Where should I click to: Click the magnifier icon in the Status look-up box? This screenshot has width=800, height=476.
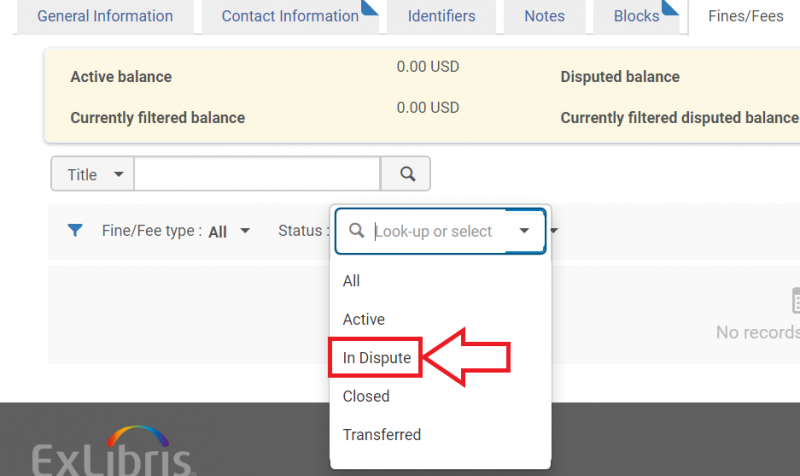[357, 231]
